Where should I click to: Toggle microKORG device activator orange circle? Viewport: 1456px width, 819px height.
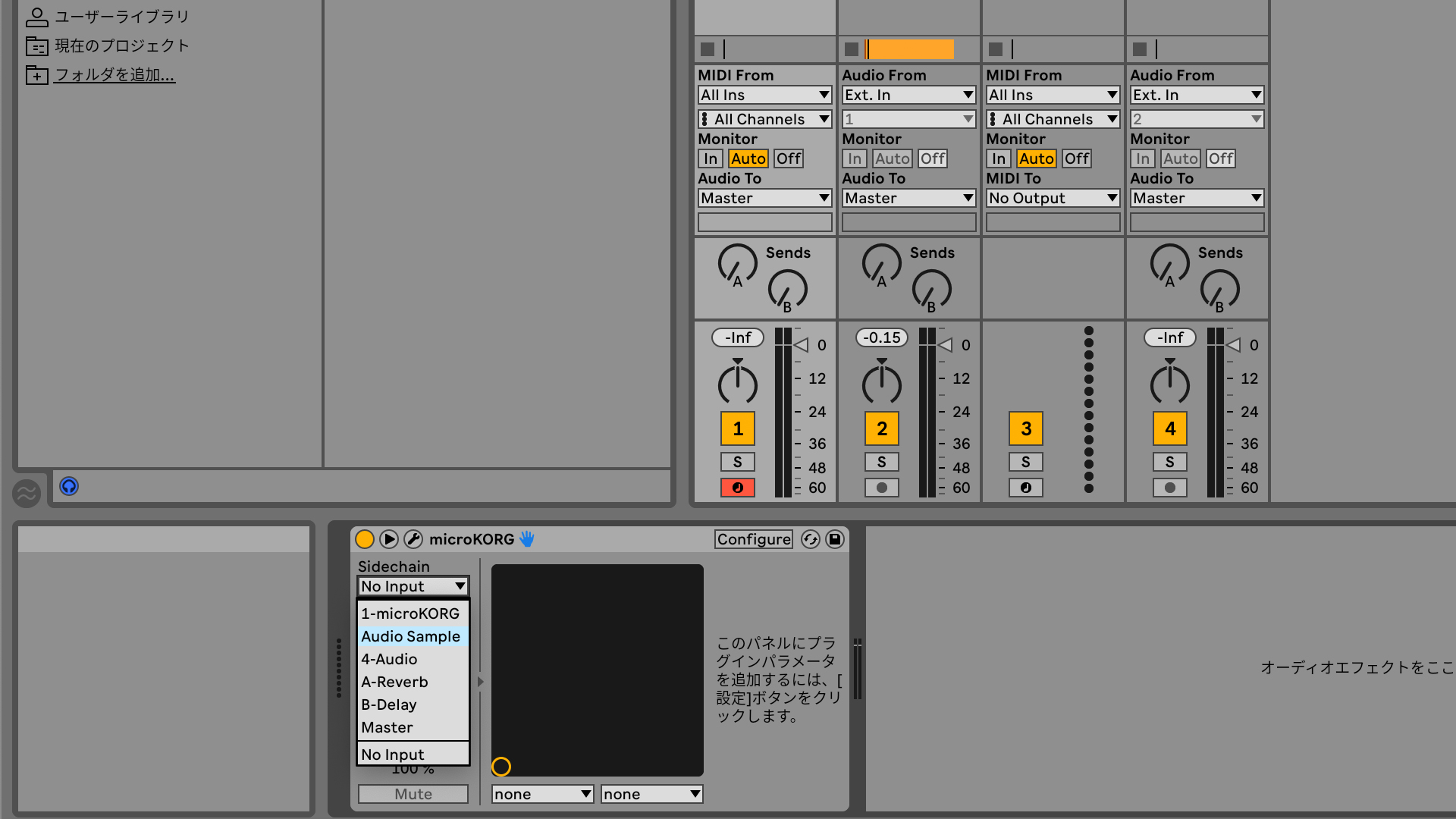point(365,539)
